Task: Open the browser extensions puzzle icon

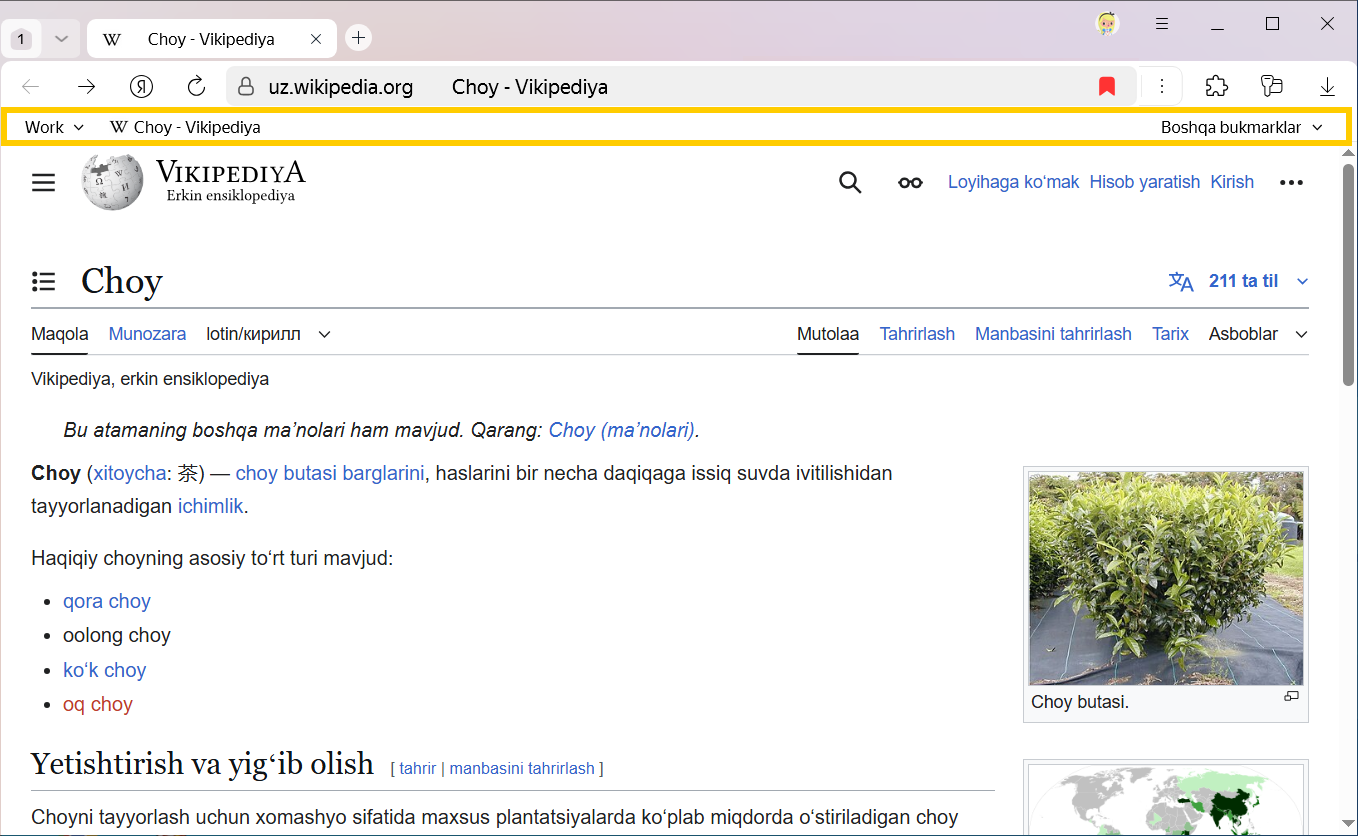Action: tap(1216, 87)
